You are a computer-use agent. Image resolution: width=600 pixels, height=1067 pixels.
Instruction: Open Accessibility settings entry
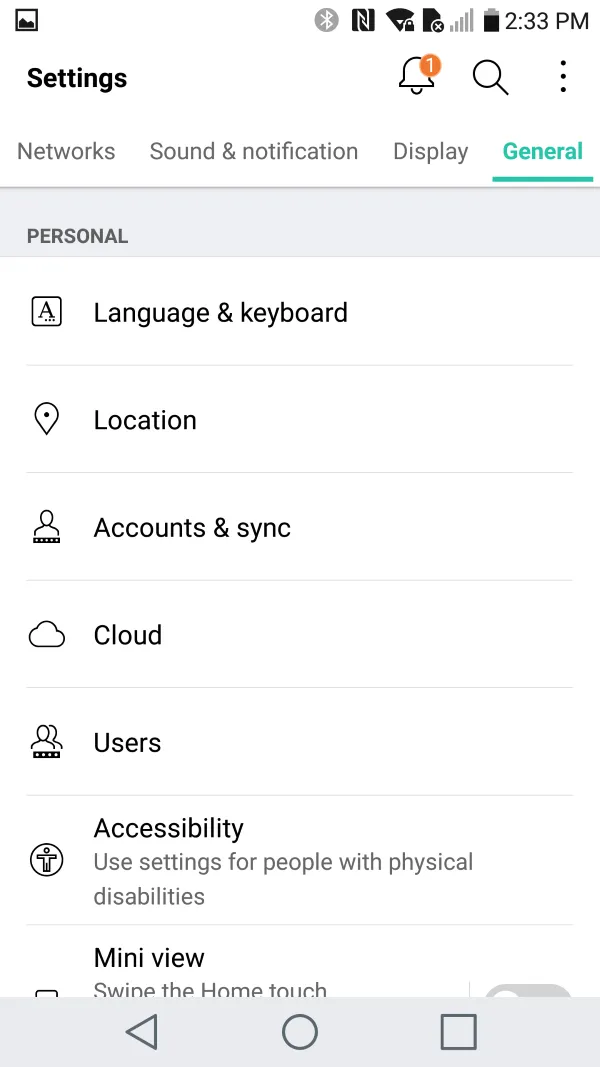[x=283, y=860]
